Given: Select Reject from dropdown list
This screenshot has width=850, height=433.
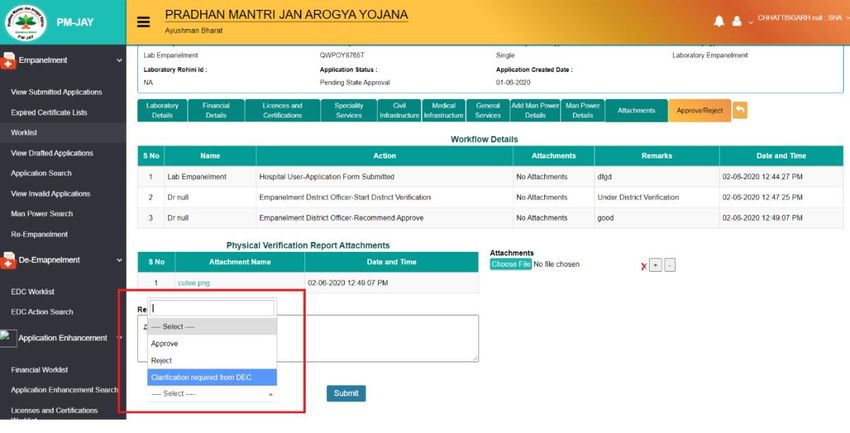Looking at the screenshot, I should (x=212, y=360).
